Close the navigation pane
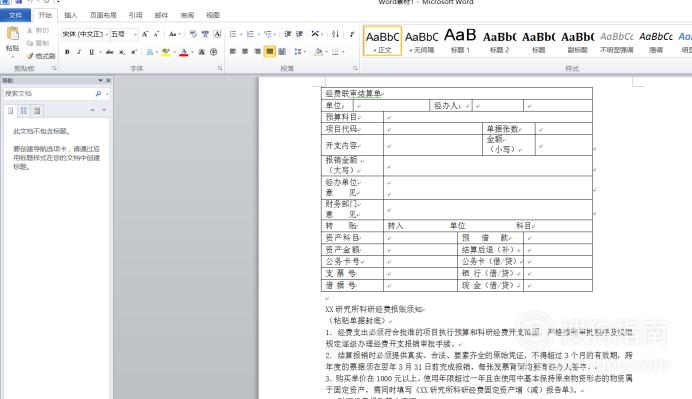The height and width of the screenshot is (399, 692). tap(108, 80)
